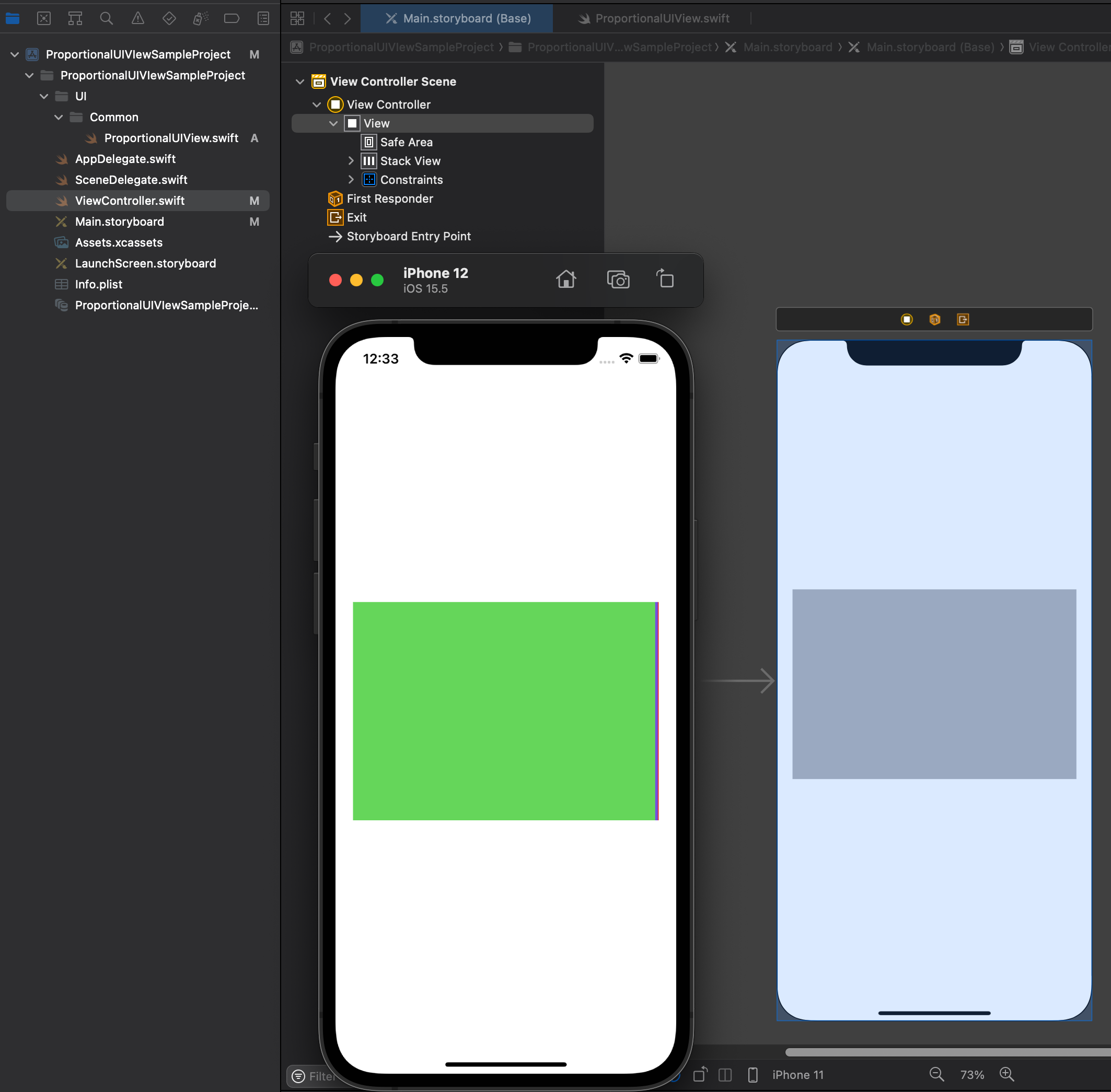The height and width of the screenshot is (1092, 1111).
Task: Click the zoom out magnifier icon
Action: point(936,1074)
